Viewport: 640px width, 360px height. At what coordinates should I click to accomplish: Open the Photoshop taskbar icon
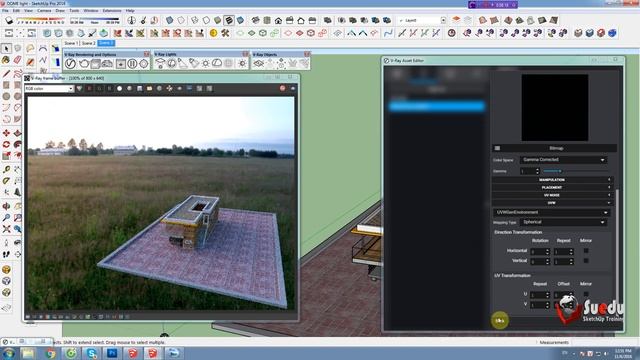pyautogui.click(x=112, y=353)
